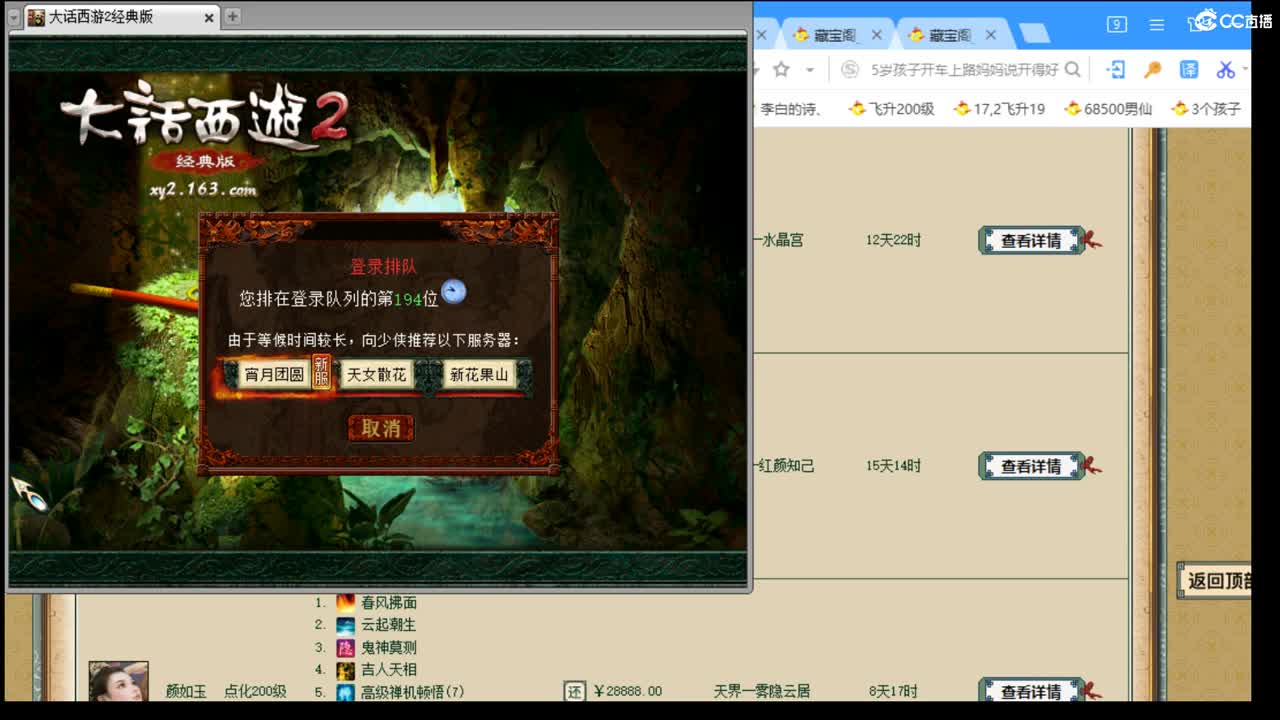The height and width of the screenshot is (720, 1280).
Task: Return to top with 返回顶部 button
Action: [1214, 581]
